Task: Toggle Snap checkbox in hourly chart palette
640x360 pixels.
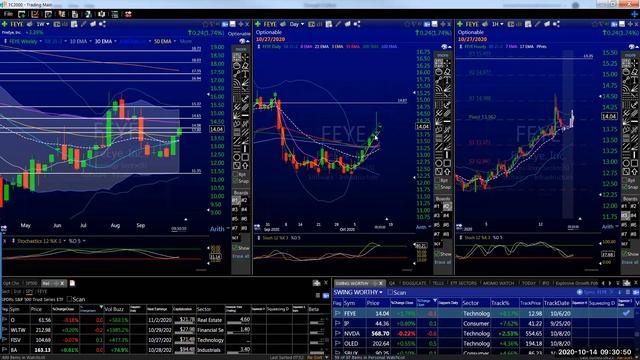Action: tap(624, 187)
